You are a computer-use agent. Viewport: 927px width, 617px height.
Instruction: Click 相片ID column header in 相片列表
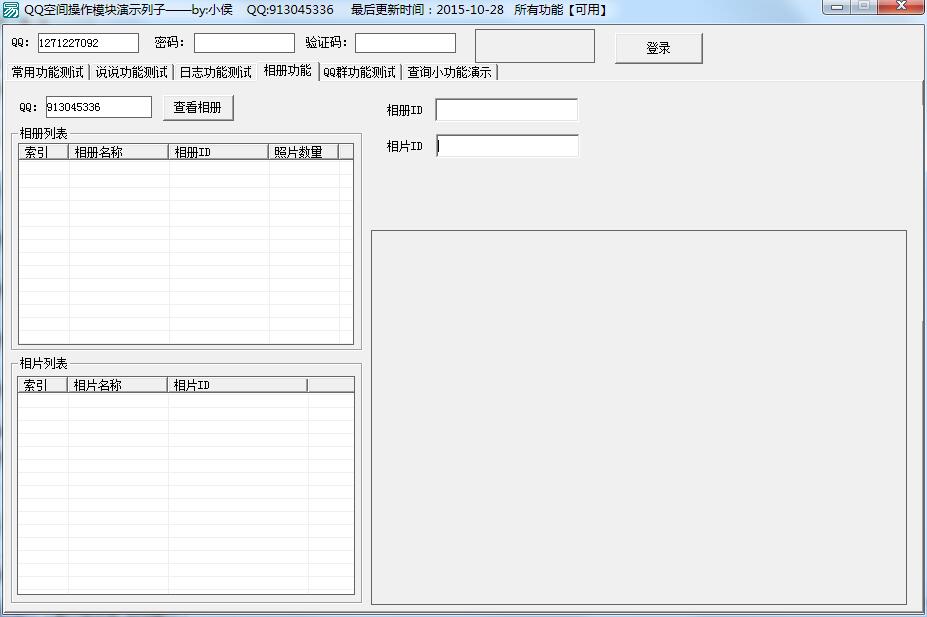(x=237, y=385)
